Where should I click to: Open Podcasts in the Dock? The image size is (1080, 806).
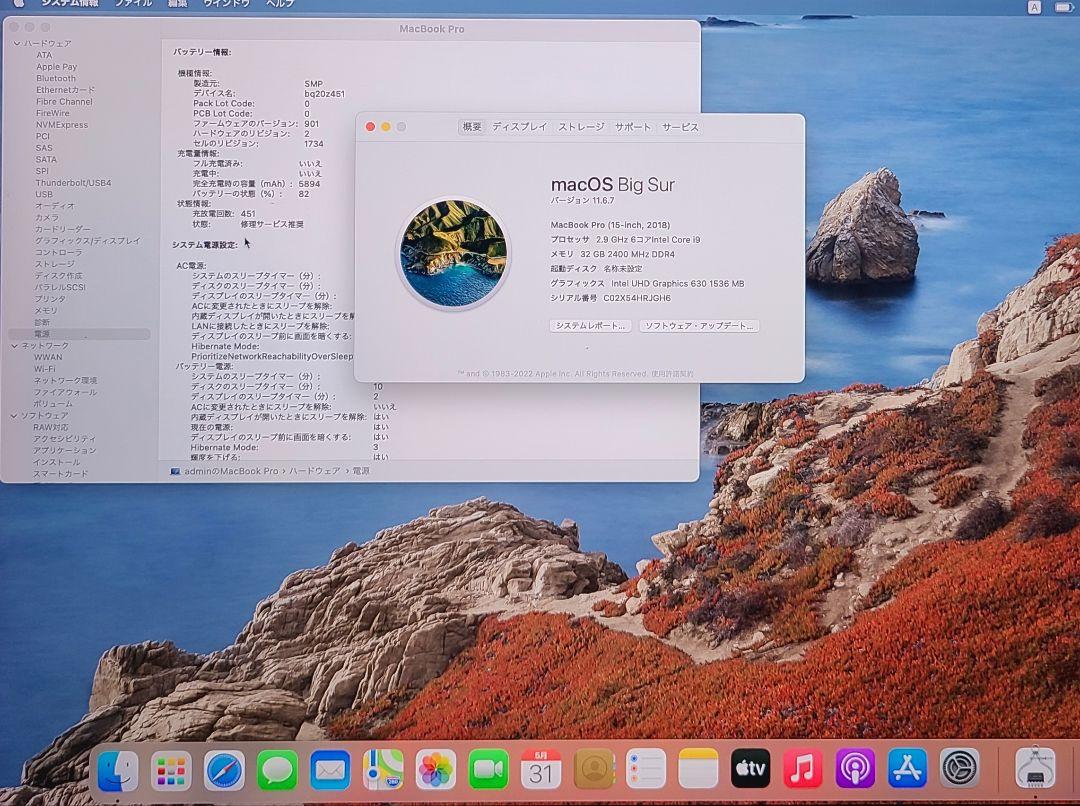click(855, 768)
